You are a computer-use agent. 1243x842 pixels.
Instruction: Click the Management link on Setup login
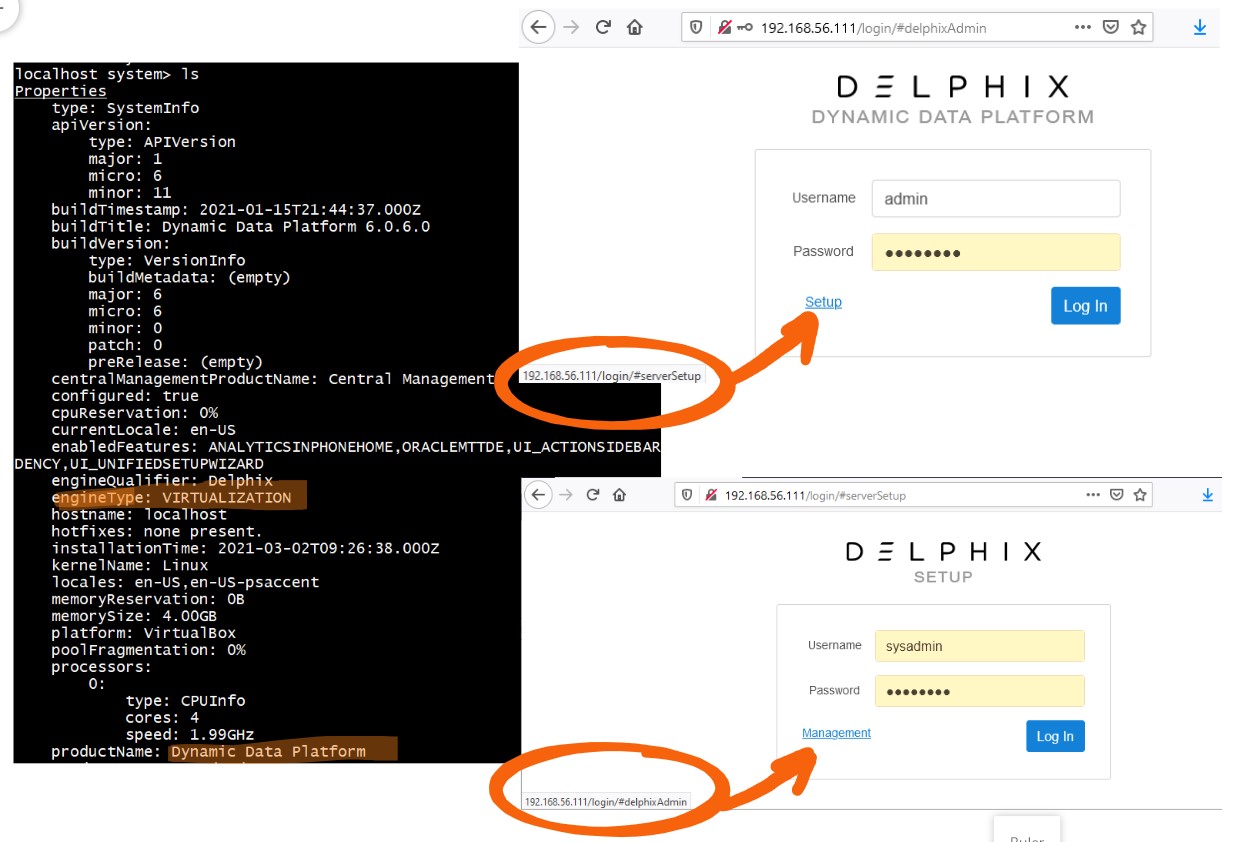click(836, 733)
